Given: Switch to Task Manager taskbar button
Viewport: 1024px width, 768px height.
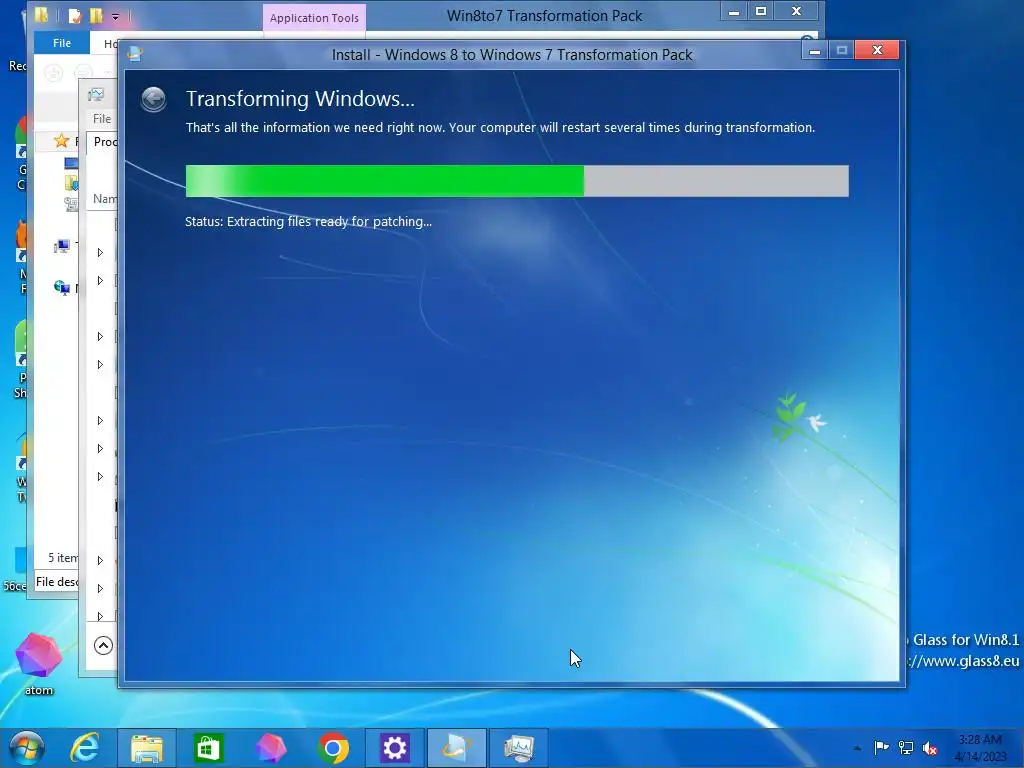Looking at the screenshot, I should (519, 748).
